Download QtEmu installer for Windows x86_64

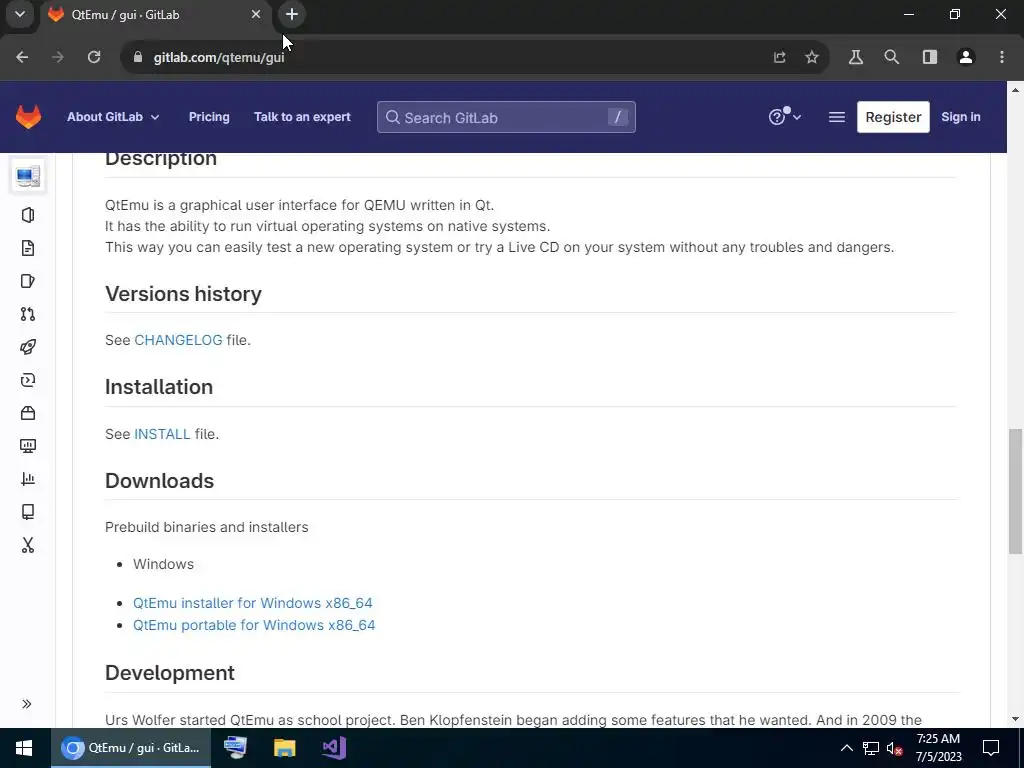coord(253,603)
